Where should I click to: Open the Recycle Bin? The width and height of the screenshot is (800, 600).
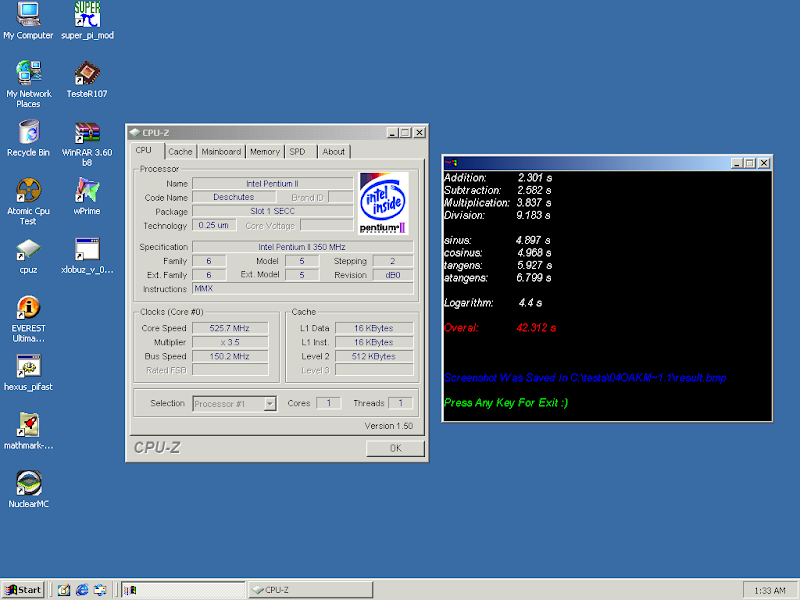click(x=28, y=138)
